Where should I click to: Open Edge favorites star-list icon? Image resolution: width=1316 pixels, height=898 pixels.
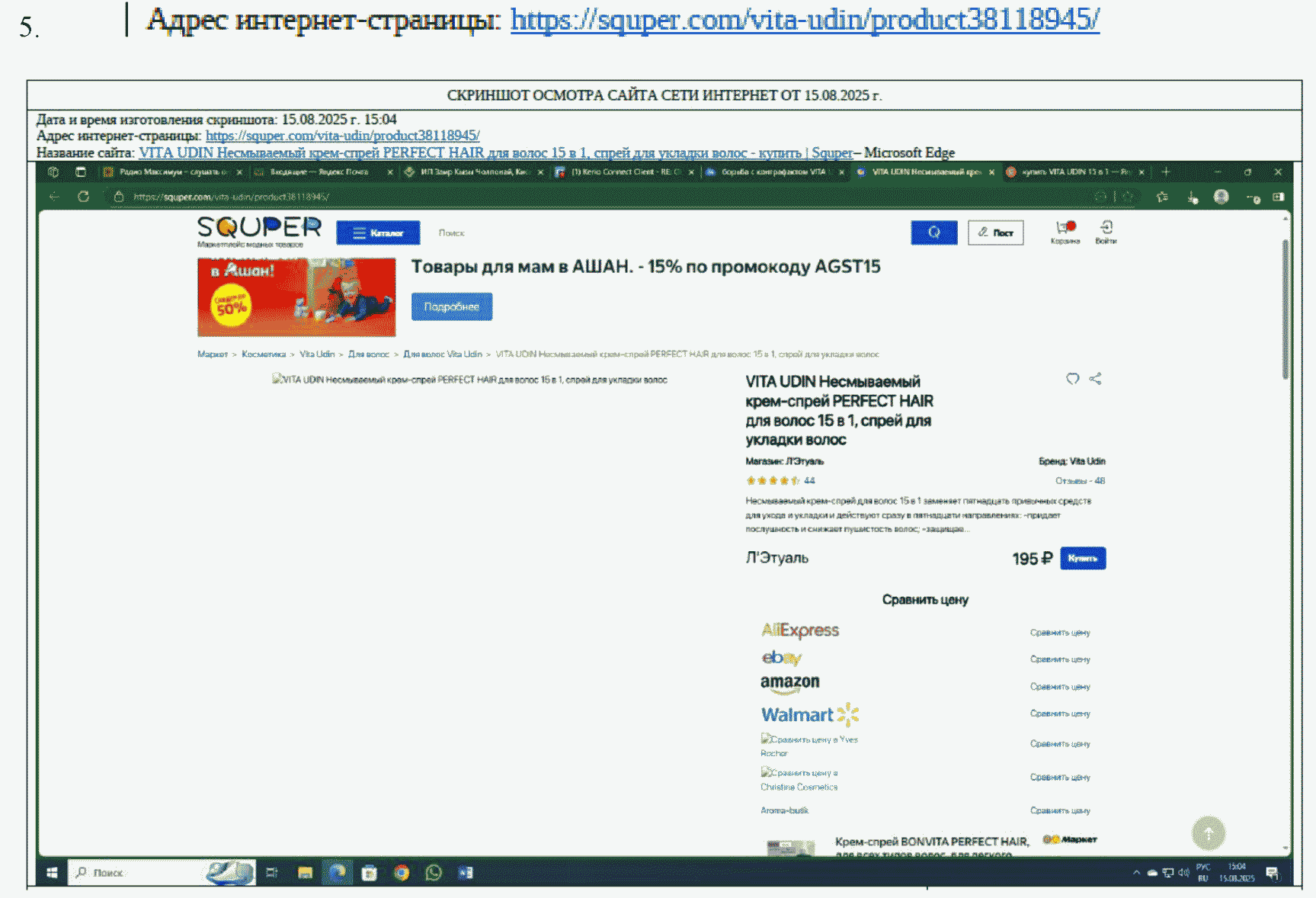[x=1162, y=197]
